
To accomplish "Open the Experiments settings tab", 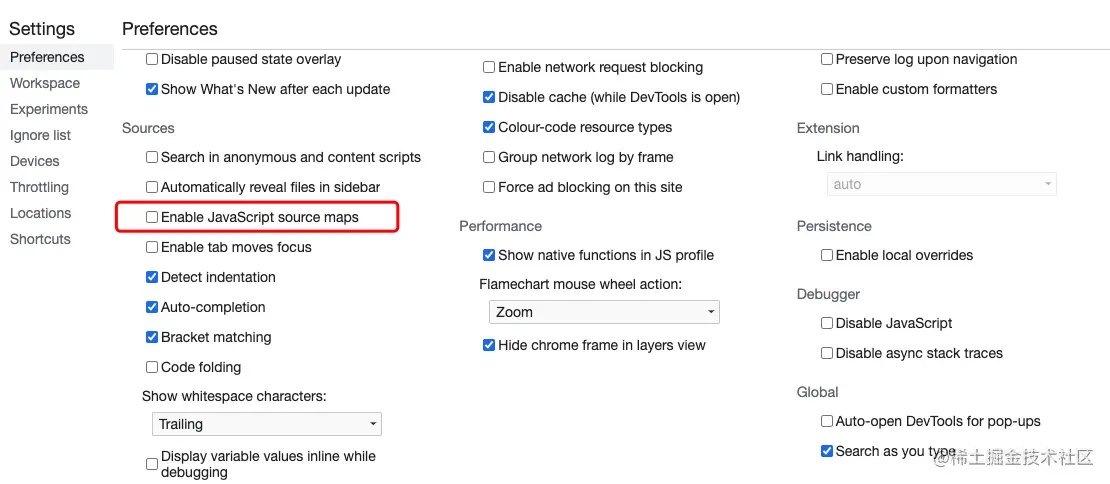I will [49, 109].
